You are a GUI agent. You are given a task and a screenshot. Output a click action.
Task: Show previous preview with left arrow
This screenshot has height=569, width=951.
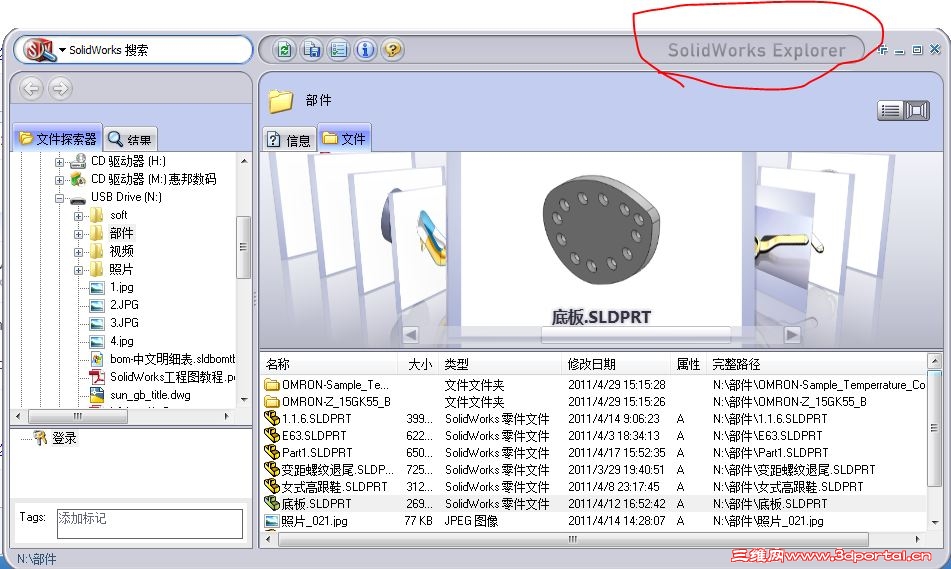click(411, 334)
